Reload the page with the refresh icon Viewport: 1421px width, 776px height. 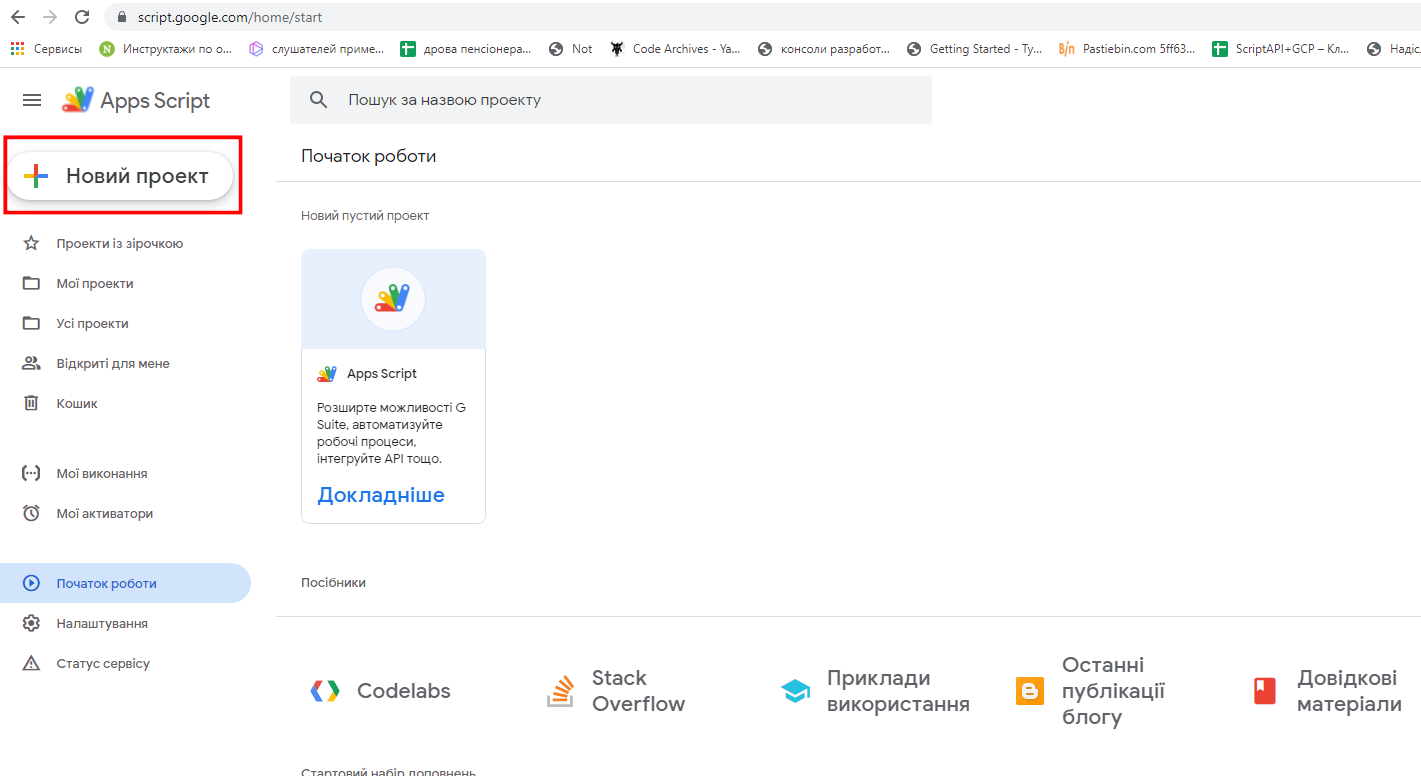pyautogui.click(x=83, y=17)
